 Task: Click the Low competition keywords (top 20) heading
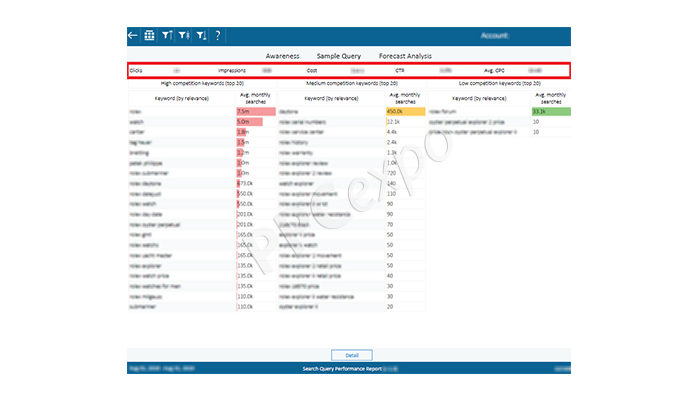click(x=499, y=83)
